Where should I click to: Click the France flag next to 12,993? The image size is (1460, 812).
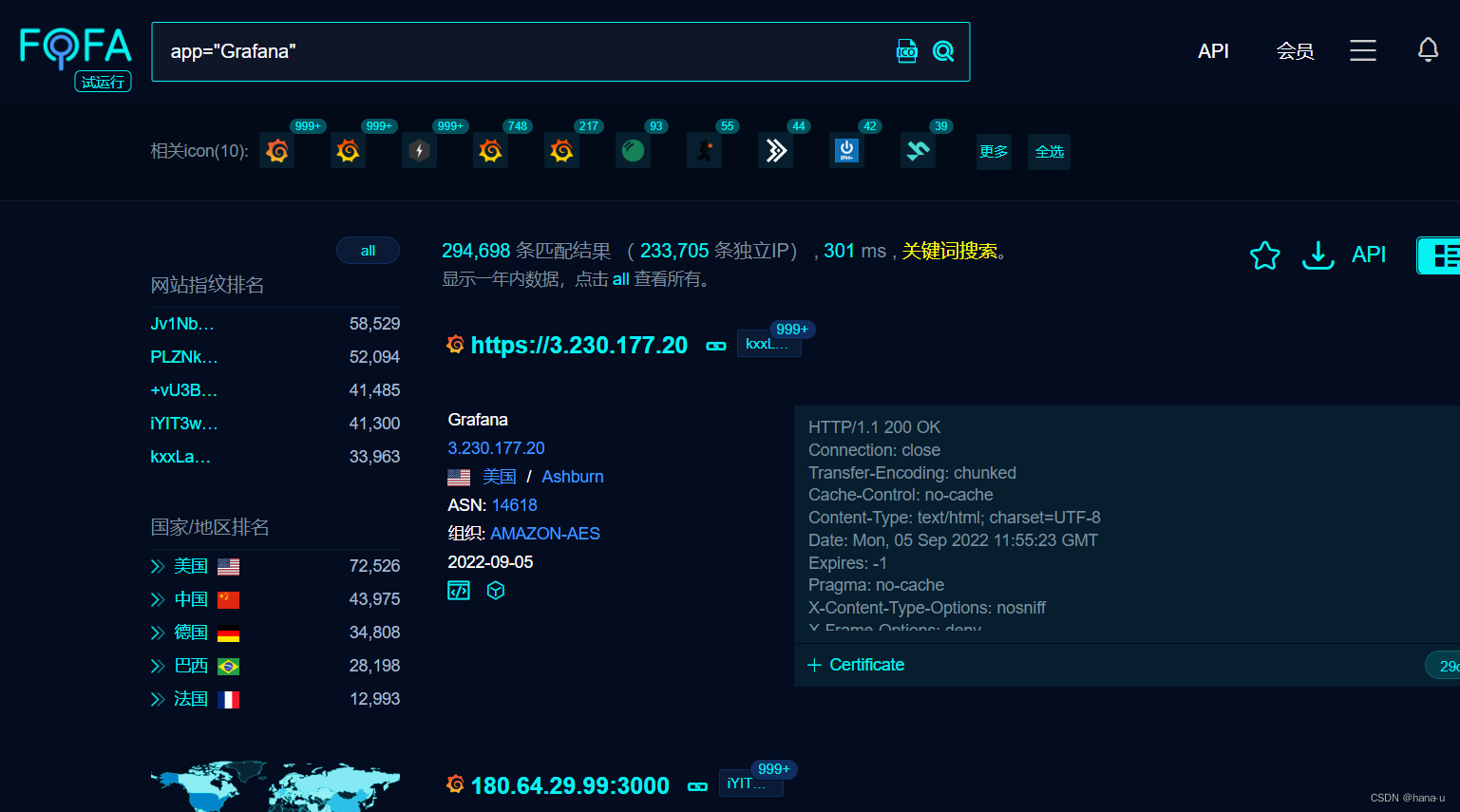point(228,700)
